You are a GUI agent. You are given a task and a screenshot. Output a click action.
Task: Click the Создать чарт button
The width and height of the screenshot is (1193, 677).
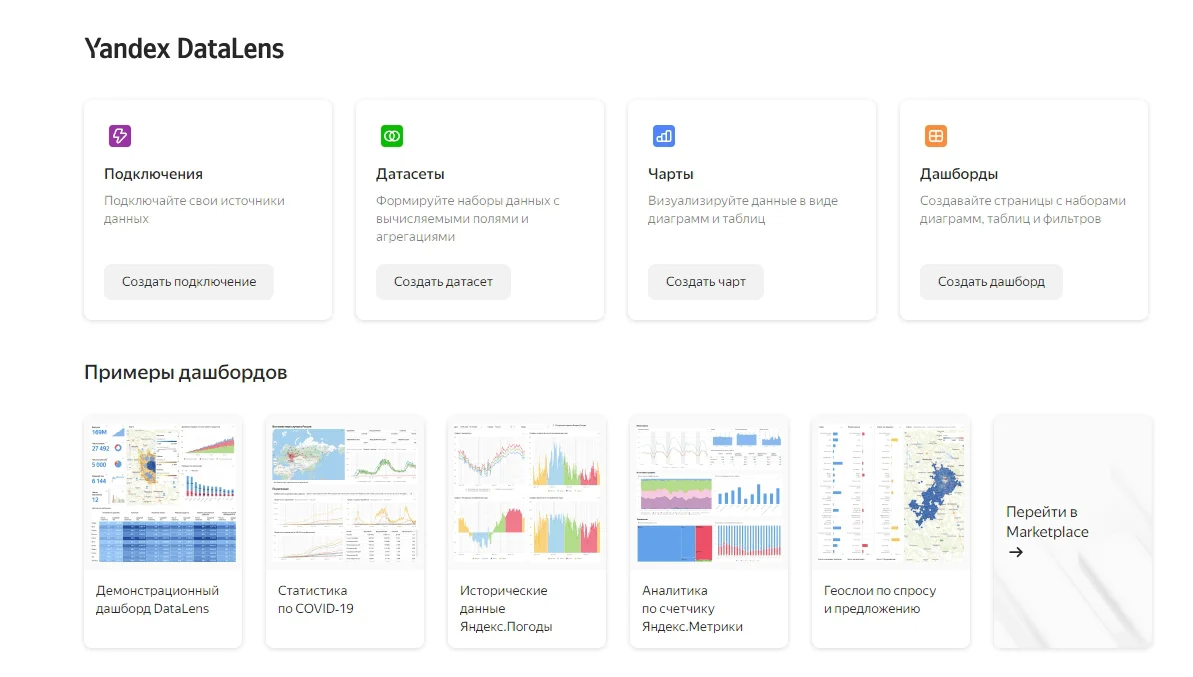pyautogui.click(x=705, y=281)
